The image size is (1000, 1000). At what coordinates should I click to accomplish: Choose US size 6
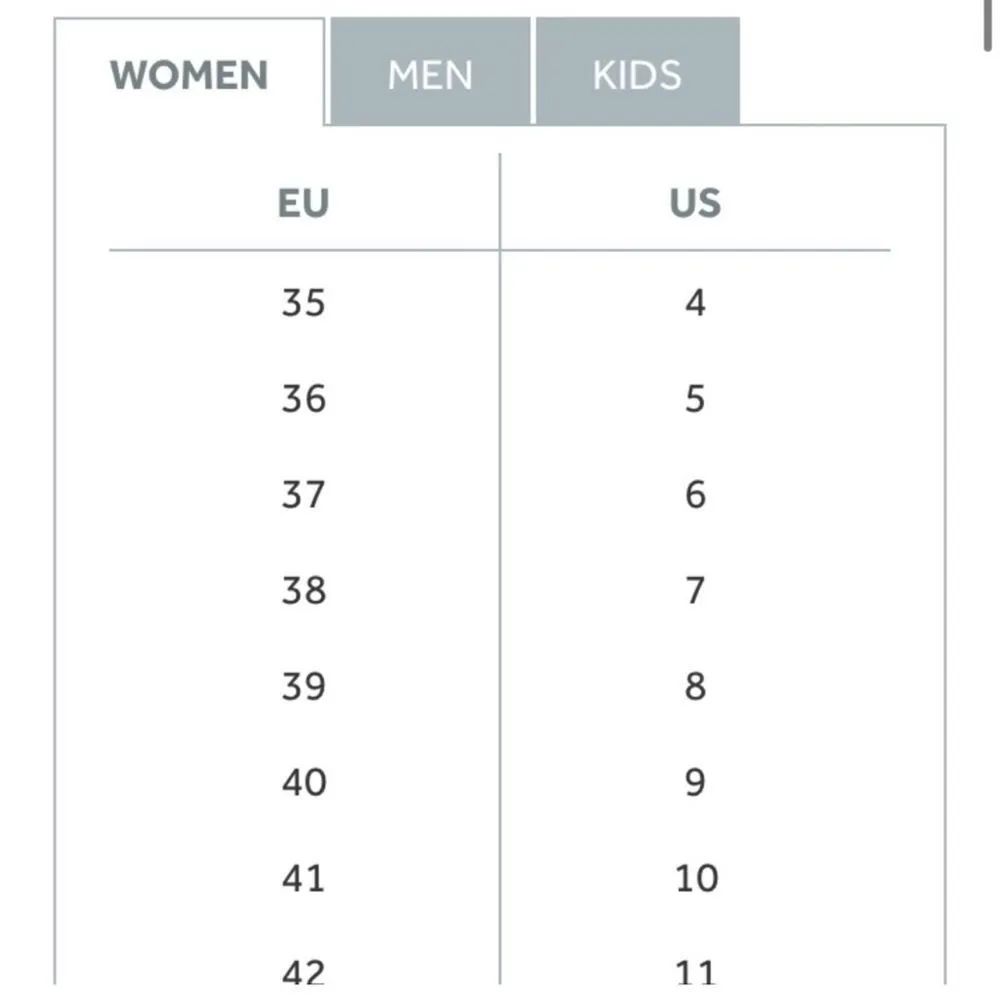(x=695, y=494)
